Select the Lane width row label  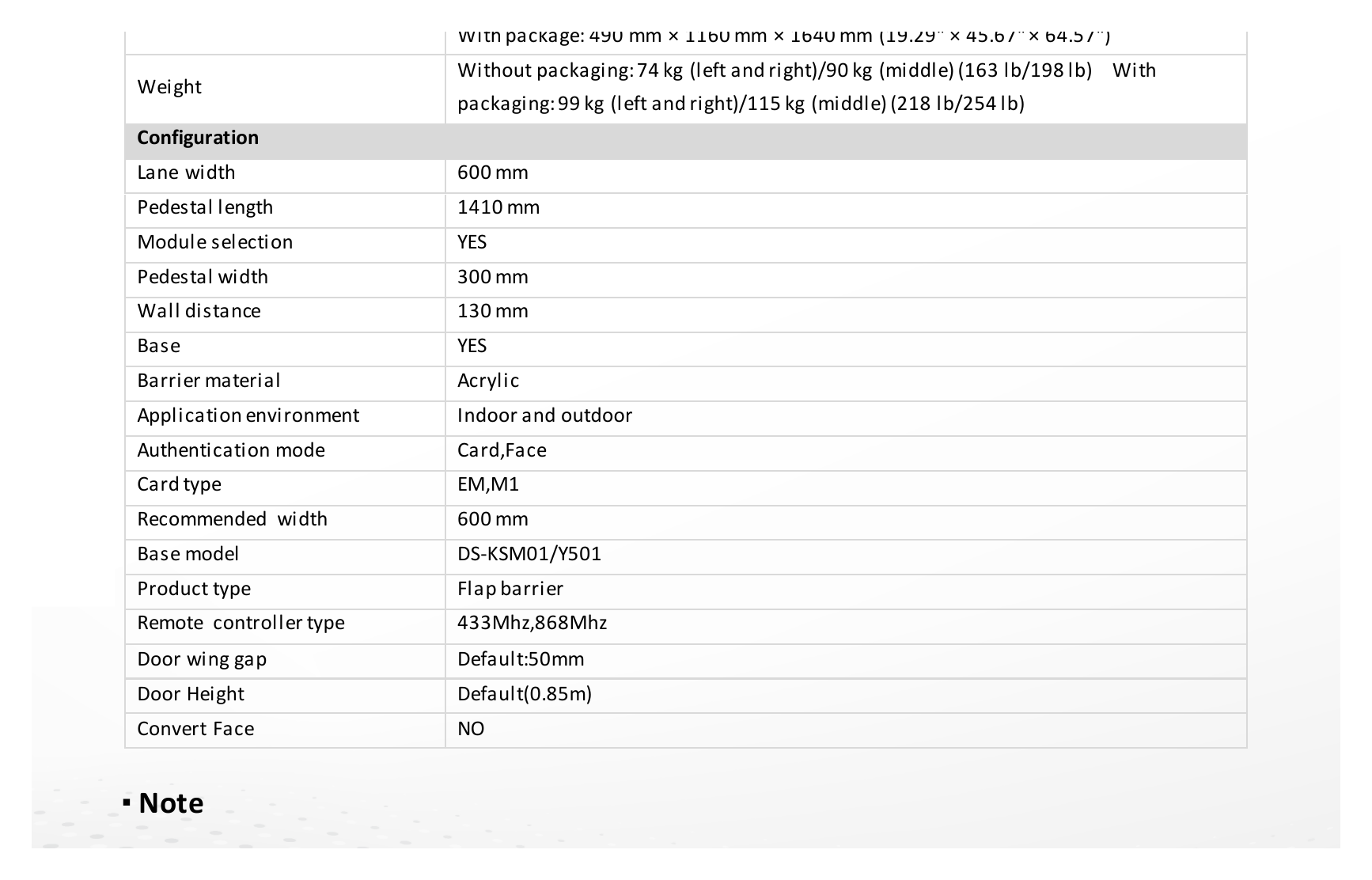point(186,173)
